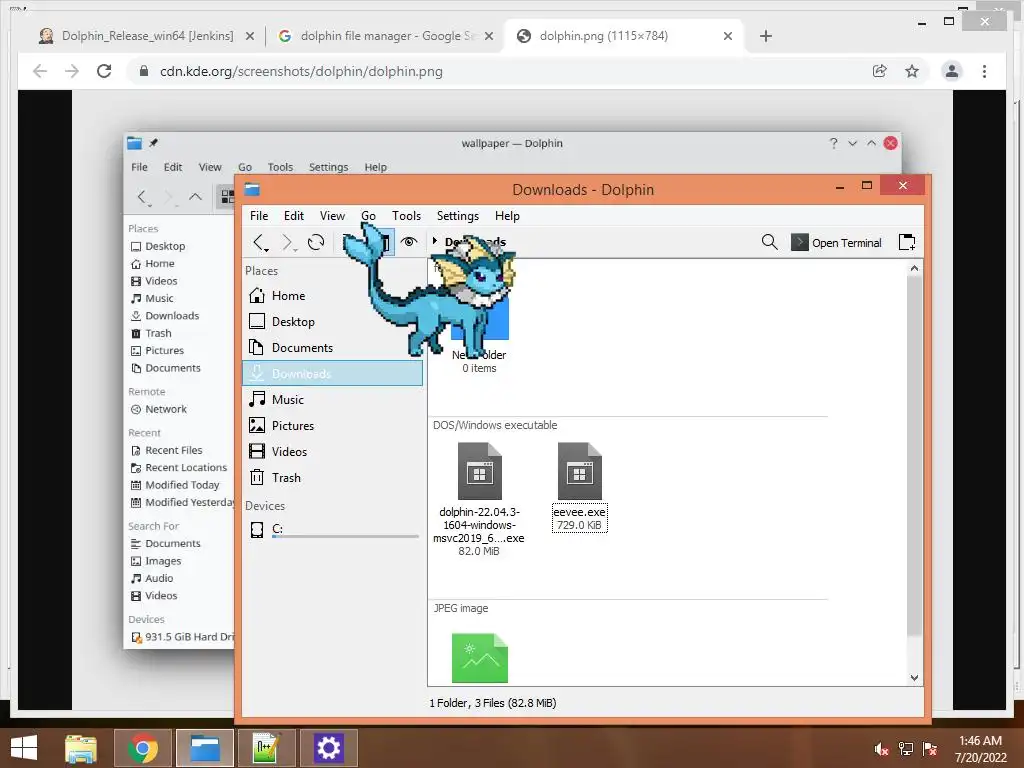Select the C: drive under Devices
Image resolution: width=1024 pixels, height=768 pixels.
click(332, 530)
